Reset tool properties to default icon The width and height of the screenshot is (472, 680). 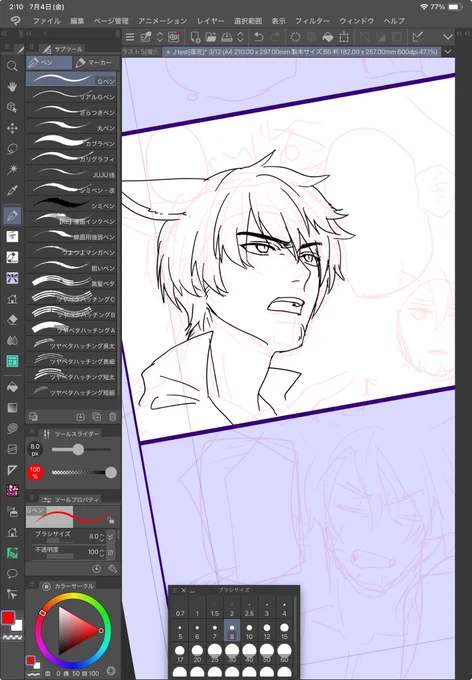click(97, 569)
